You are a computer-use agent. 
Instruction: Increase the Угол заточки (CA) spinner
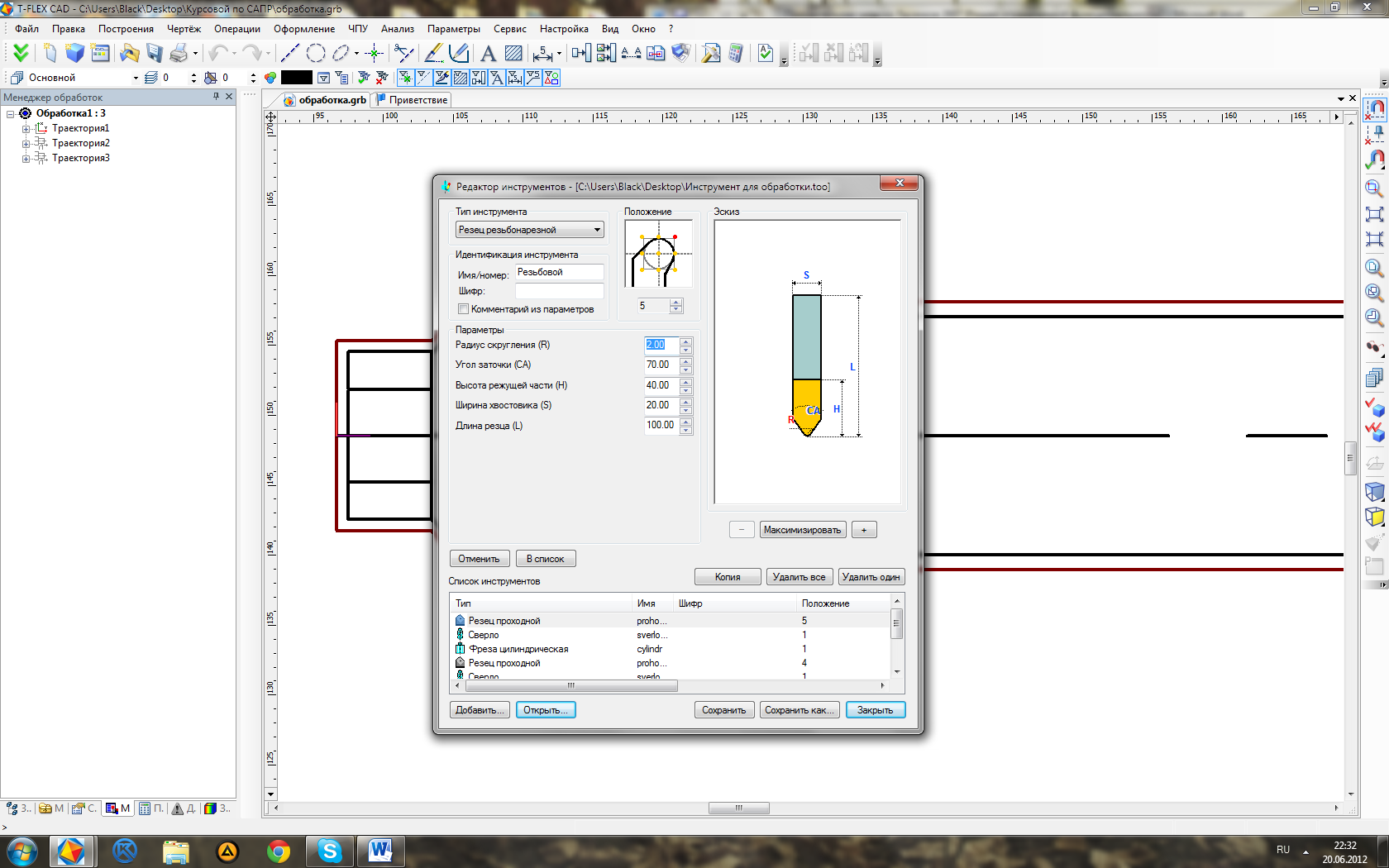click(x=685, y=360)
